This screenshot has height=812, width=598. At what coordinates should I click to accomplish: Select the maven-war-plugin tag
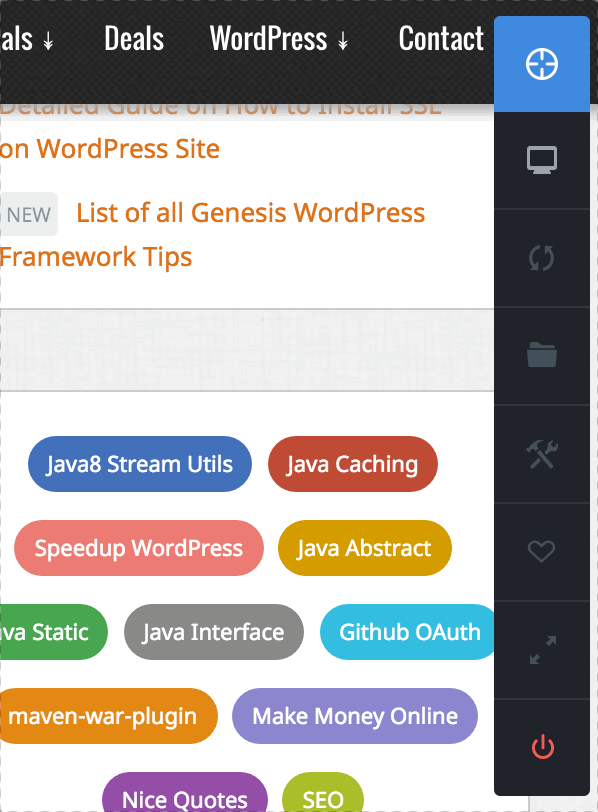[x=108, y=716]
